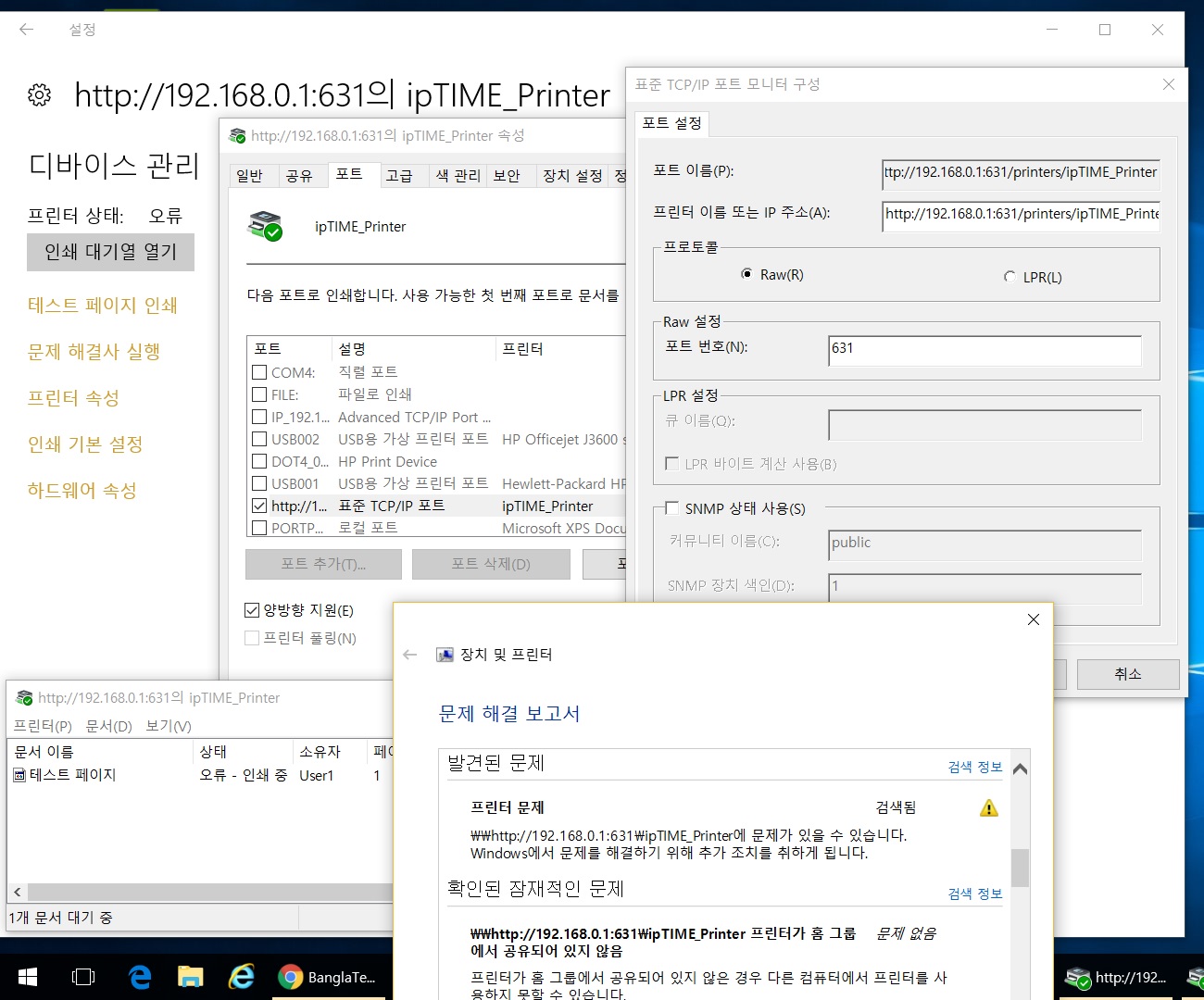Click the 포트 번호(N) input field

pos(985,350)
